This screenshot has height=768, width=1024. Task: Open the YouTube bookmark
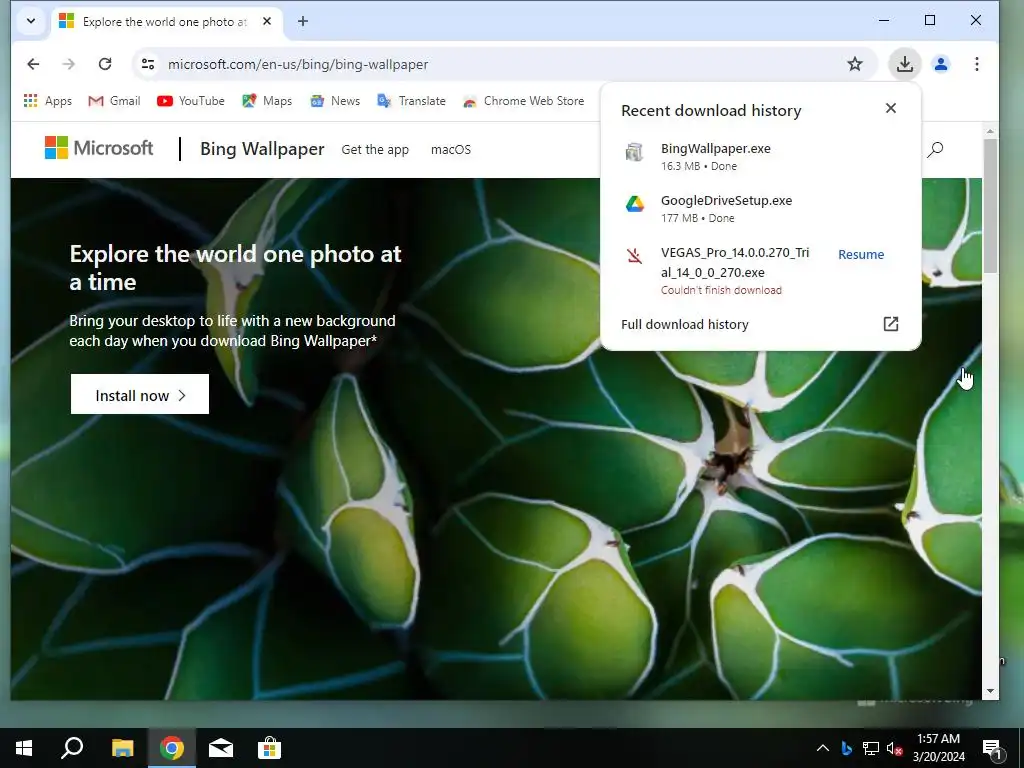191,101
